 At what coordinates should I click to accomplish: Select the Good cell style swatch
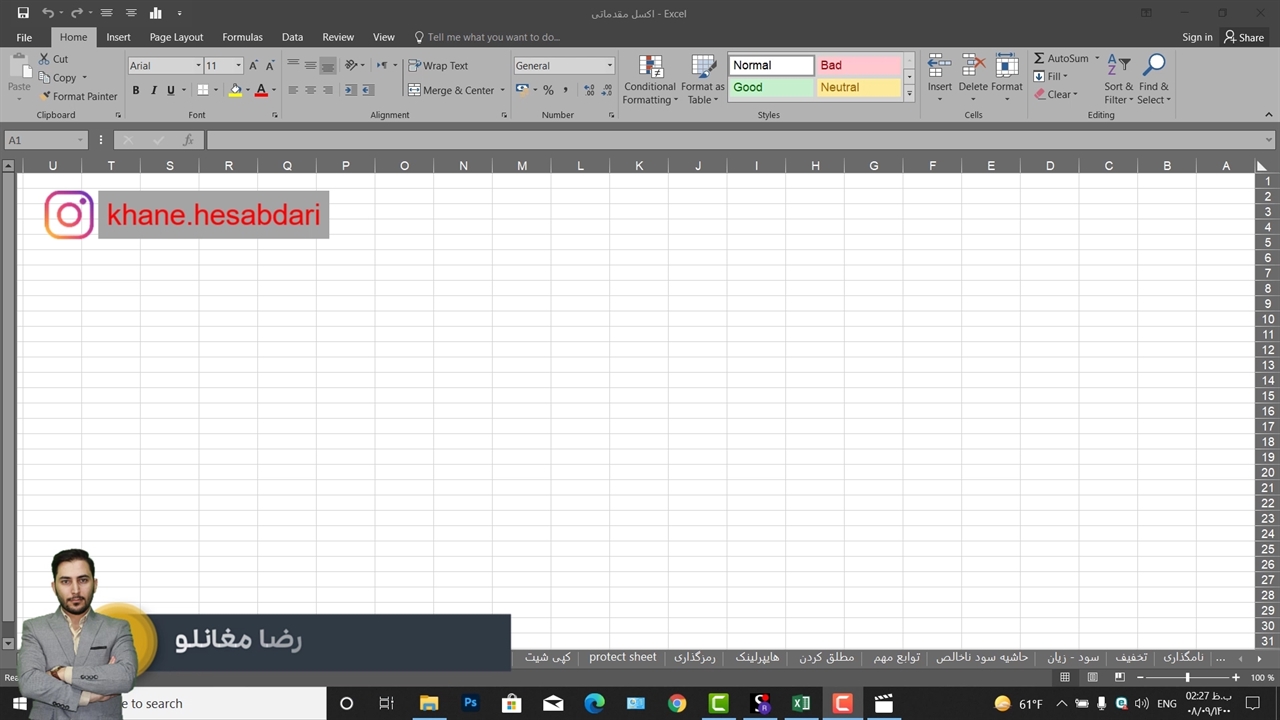771,87
